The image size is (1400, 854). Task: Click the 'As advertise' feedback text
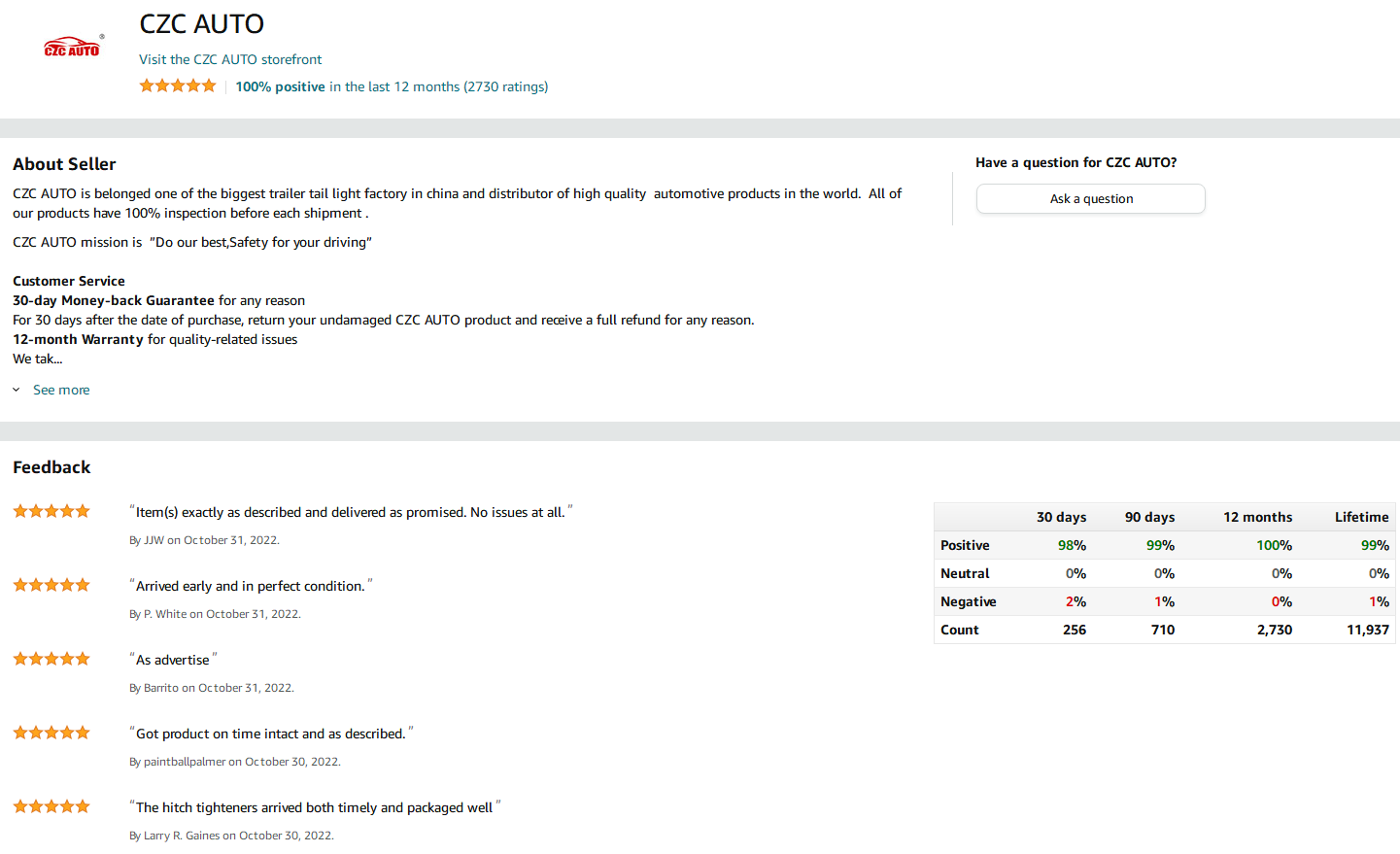(173, 660)
